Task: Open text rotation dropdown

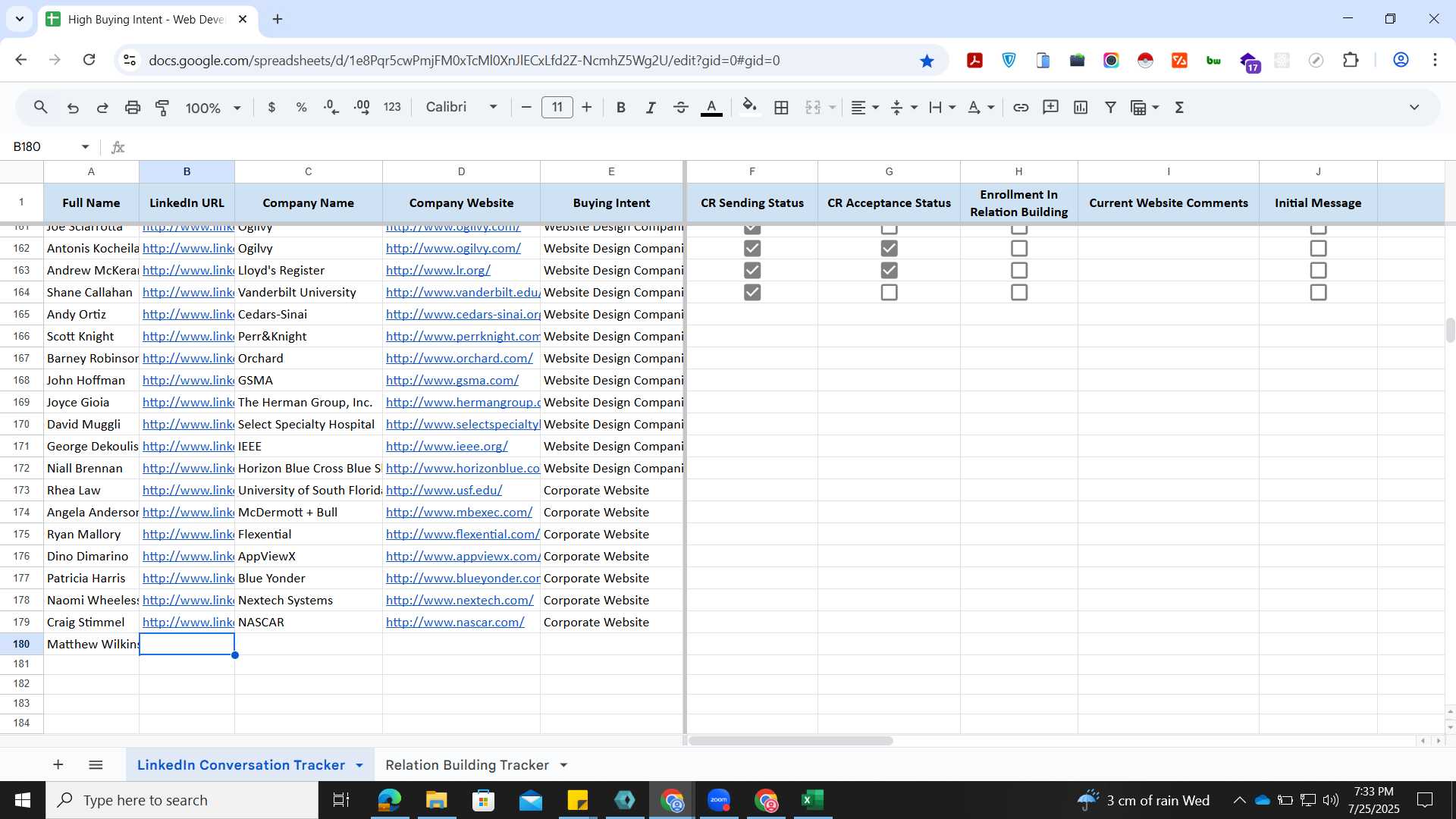Action: [x=981, y=108]
